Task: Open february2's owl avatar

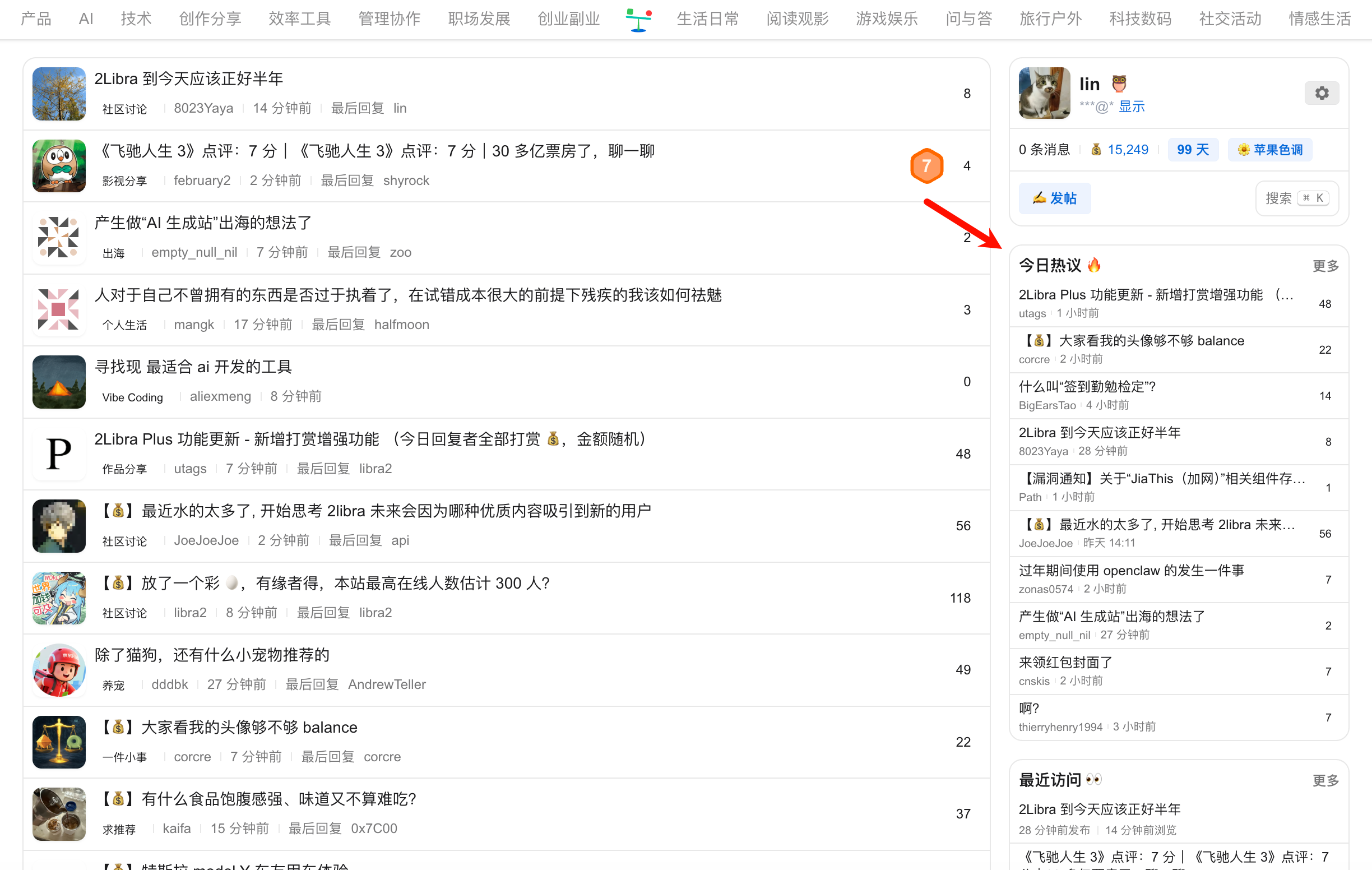Action: [x=59, y=166]
